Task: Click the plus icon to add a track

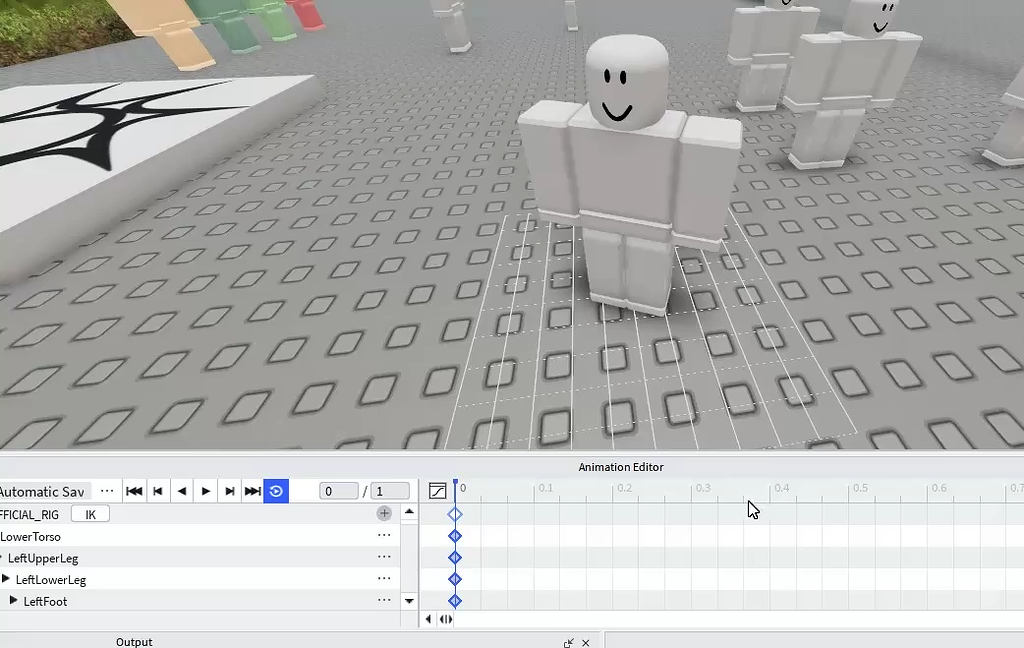Action: (384, 513)
